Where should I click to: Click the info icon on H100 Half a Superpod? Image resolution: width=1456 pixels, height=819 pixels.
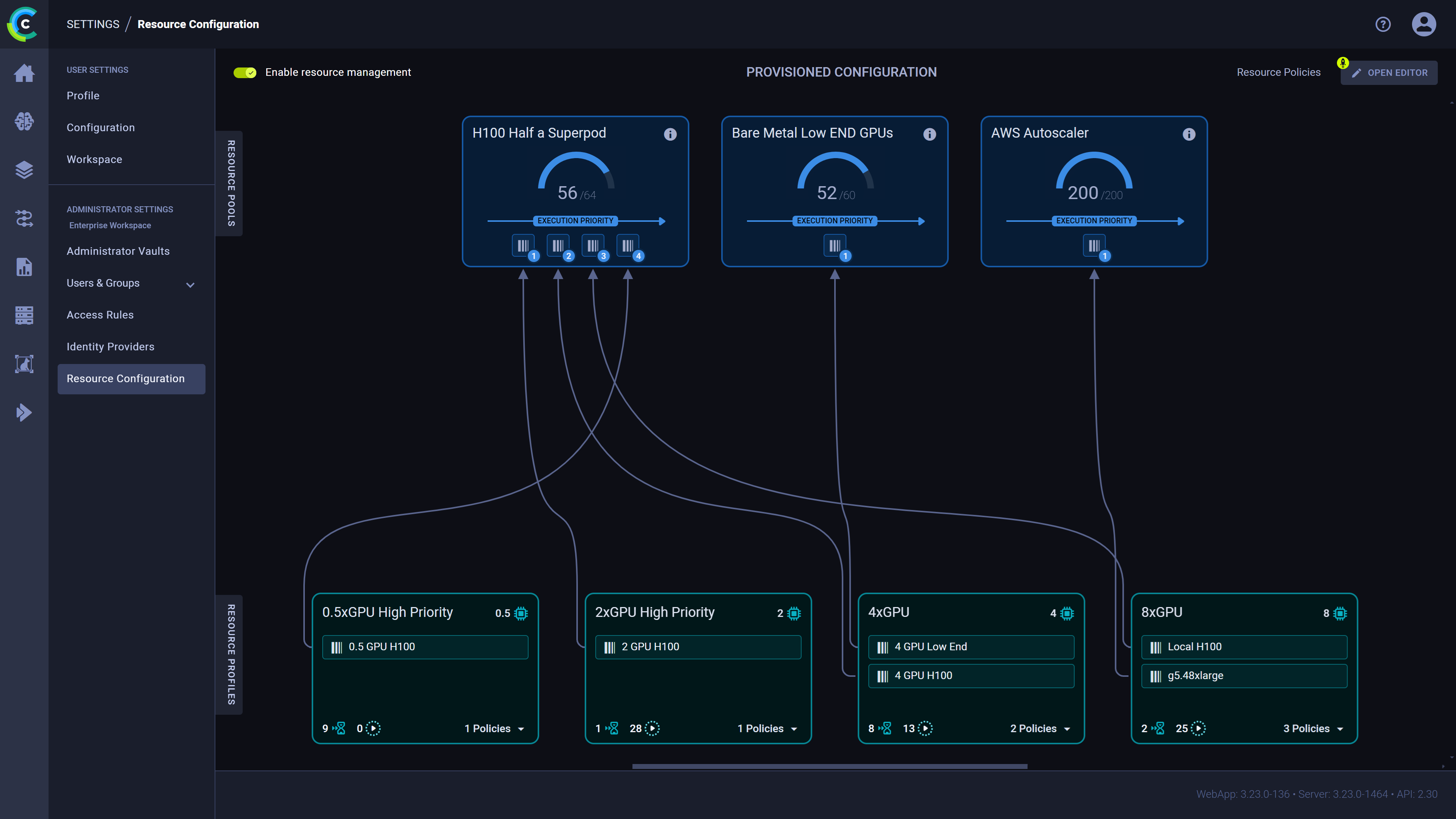coord(670,134)
